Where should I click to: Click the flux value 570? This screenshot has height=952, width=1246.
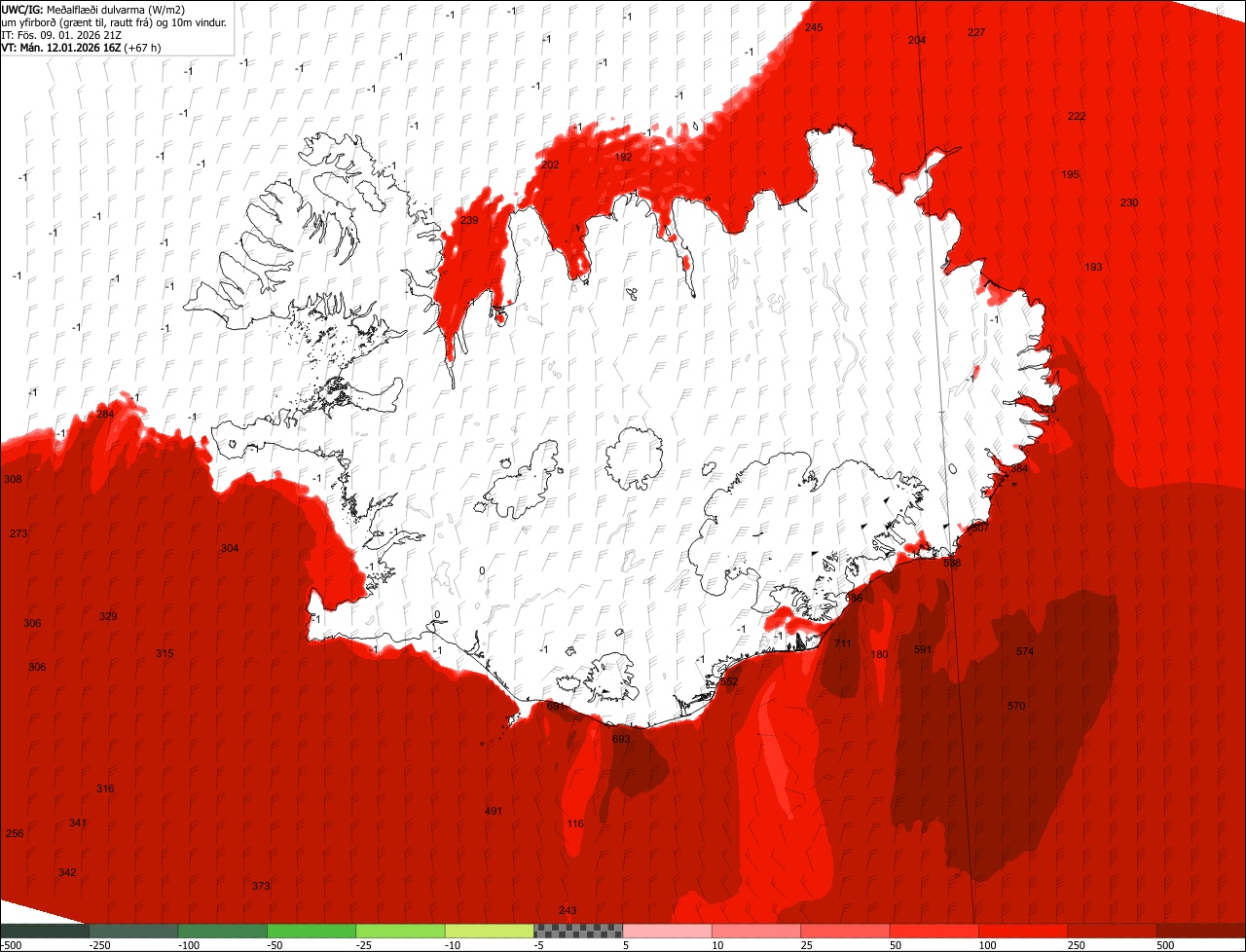pos(1016,706)
